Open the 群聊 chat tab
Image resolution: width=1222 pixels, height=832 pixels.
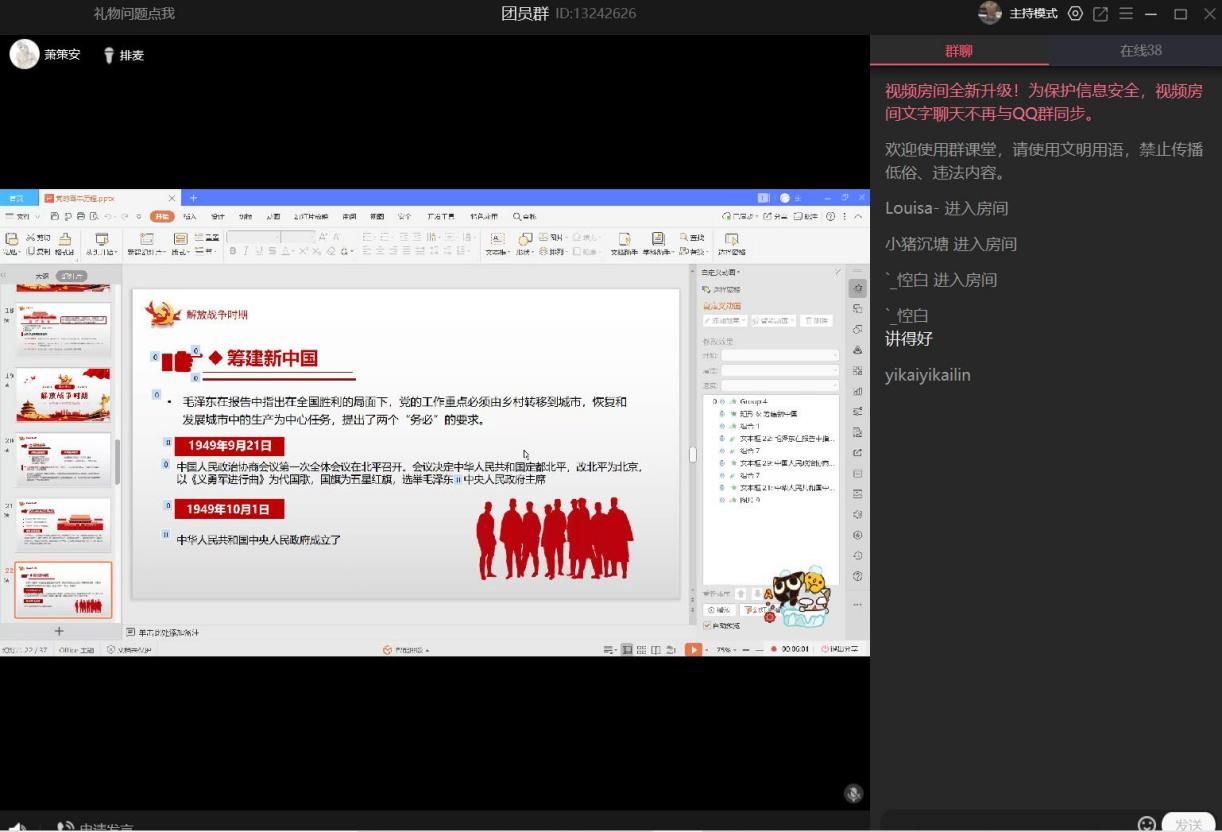958,51
